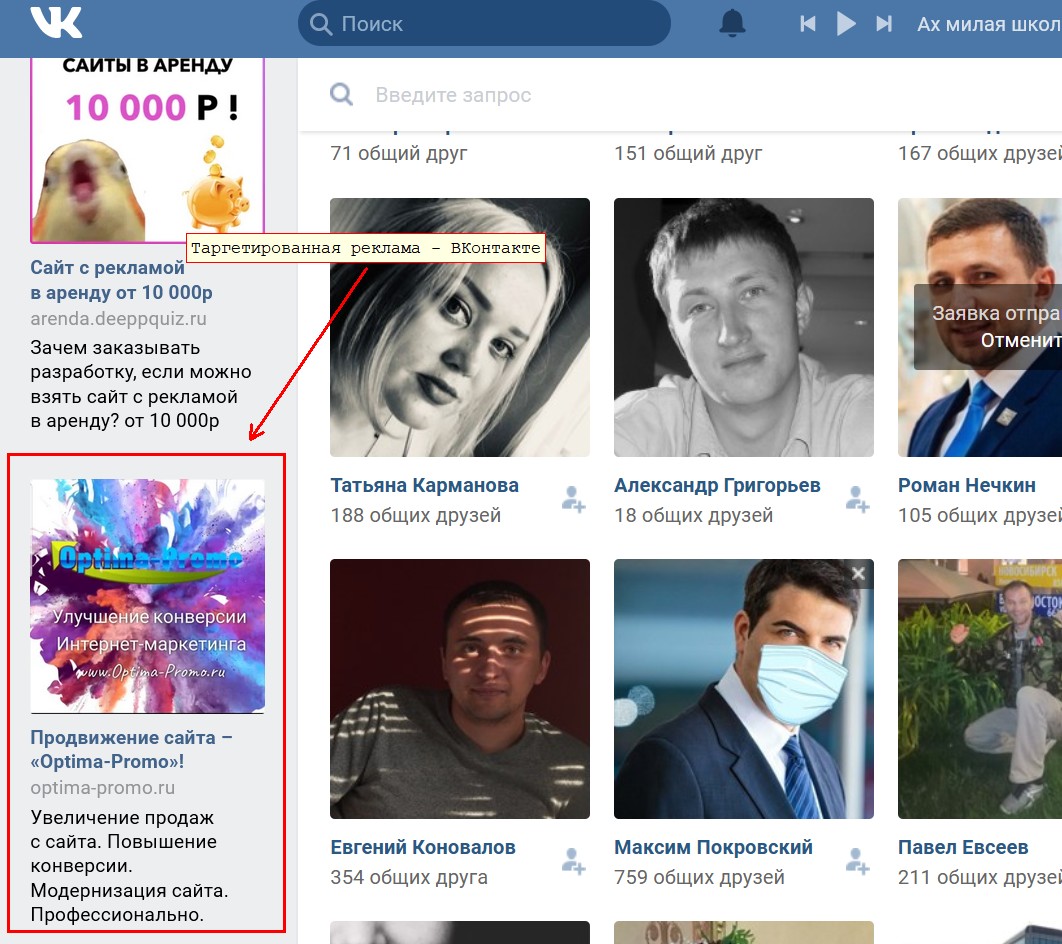Open the 'Ах милая школ' track title

point(989,24)
